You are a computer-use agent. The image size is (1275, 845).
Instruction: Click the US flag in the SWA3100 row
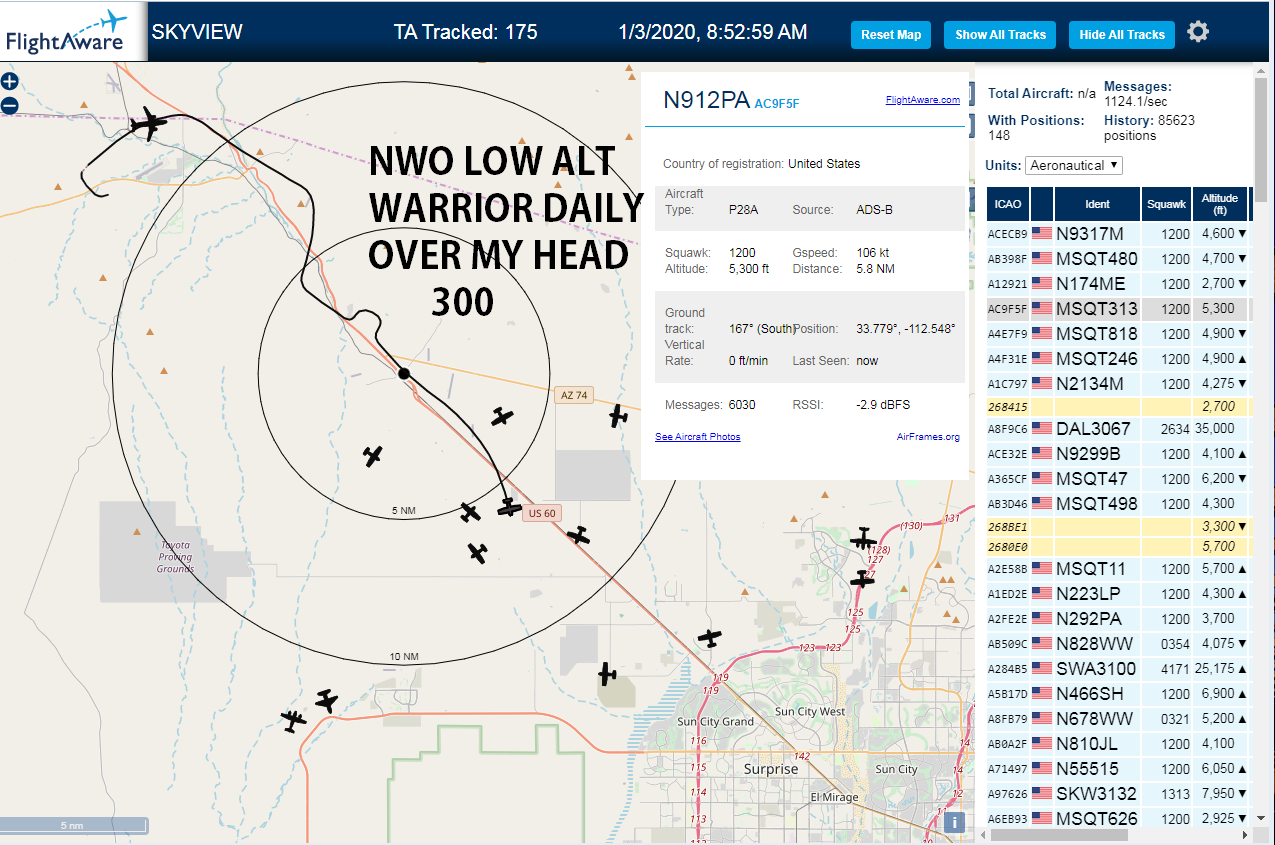tap(1042, 669)
